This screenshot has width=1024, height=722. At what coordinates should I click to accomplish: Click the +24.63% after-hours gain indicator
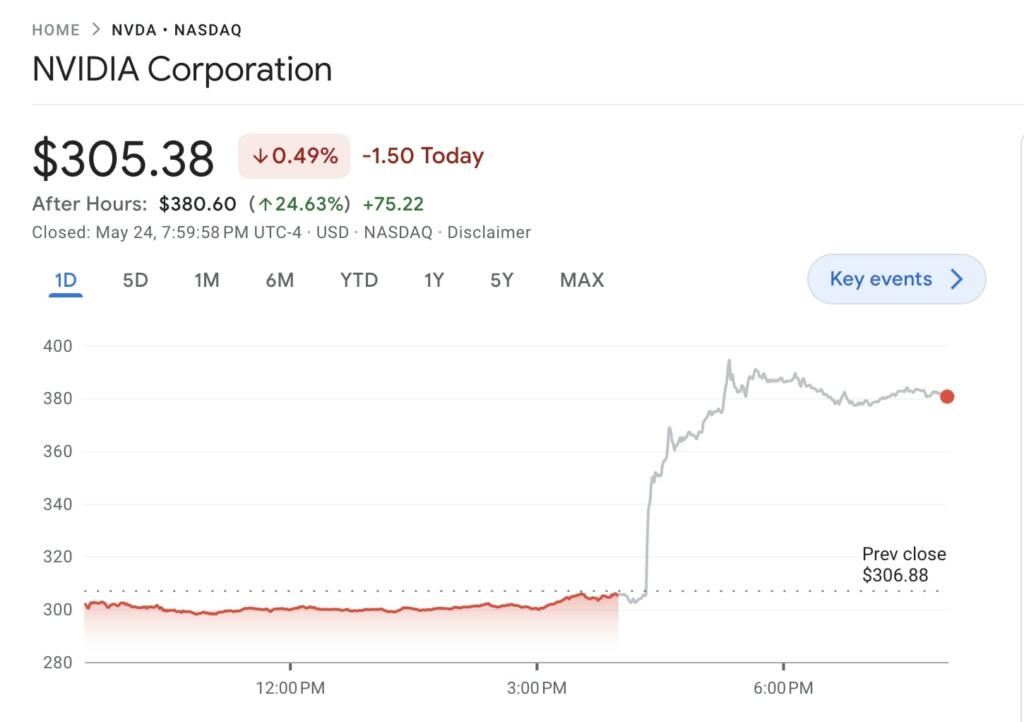(302, 204)
